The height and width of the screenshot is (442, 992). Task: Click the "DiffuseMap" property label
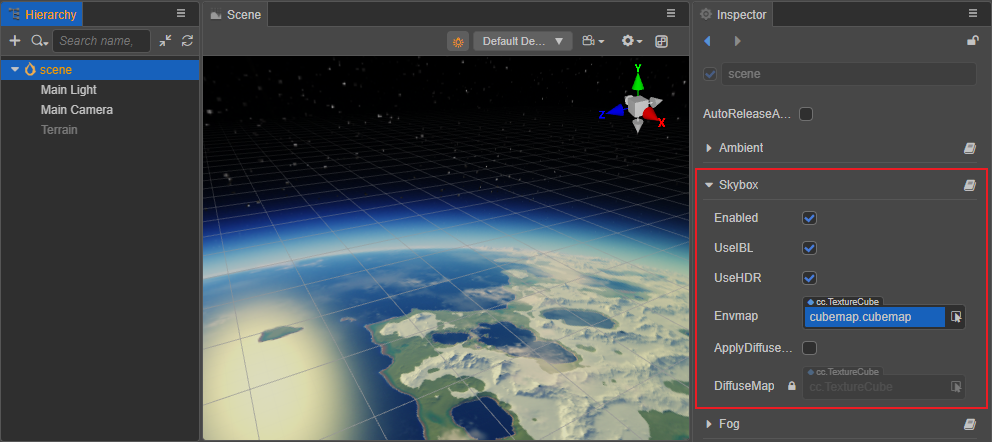tap(744, 386)
